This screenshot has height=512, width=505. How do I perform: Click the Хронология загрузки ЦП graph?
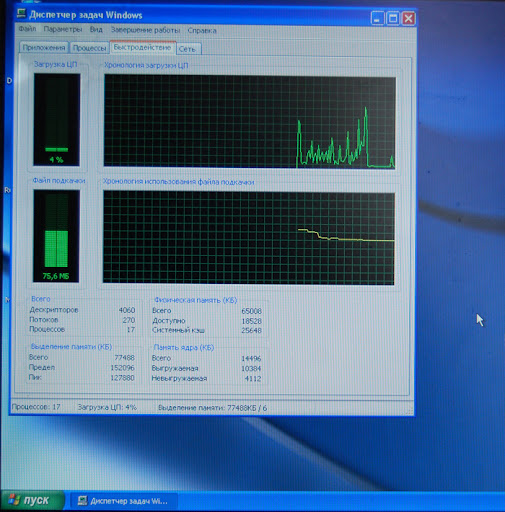coord(250,122)
